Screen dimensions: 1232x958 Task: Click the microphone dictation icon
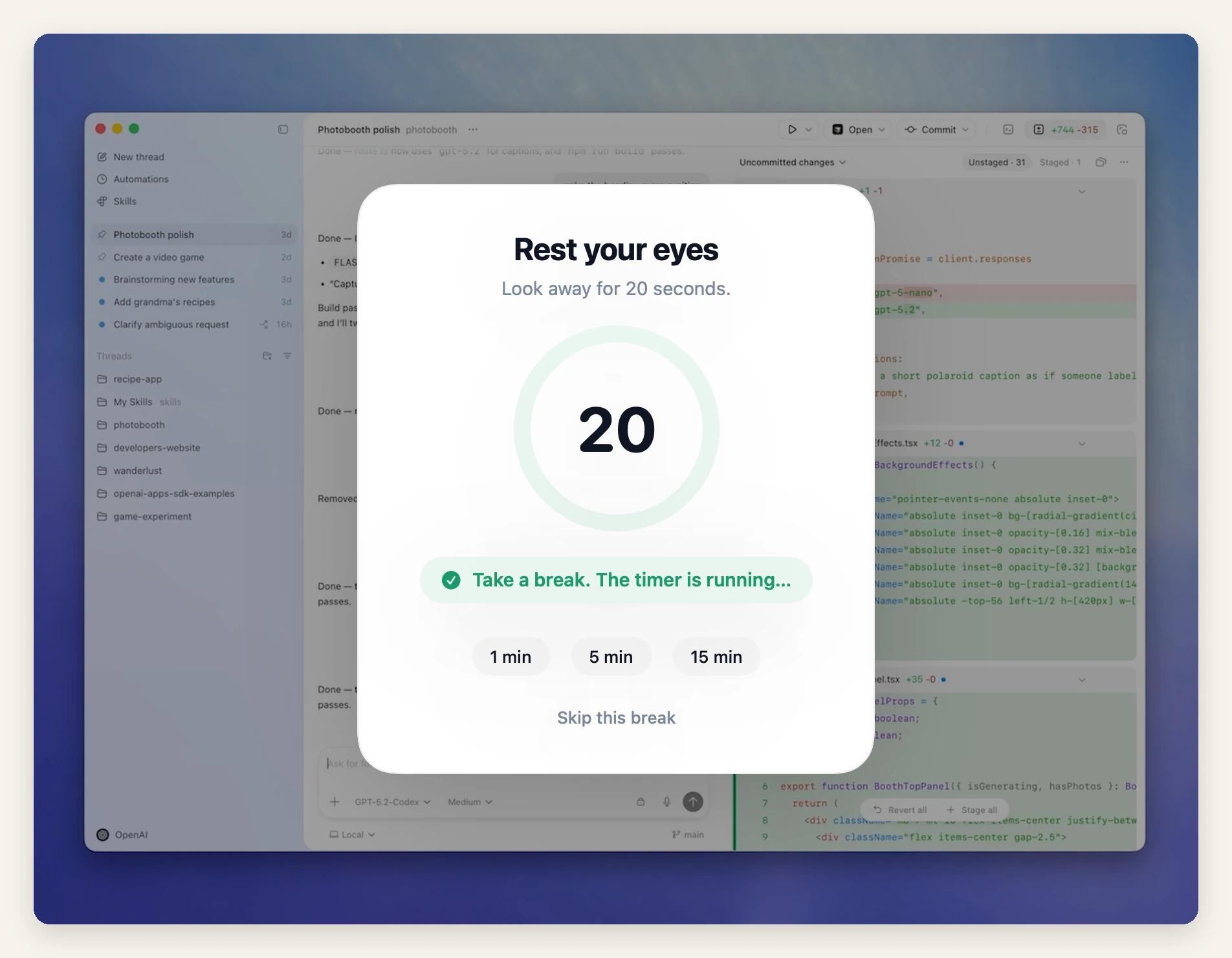[x=666, y=802]
